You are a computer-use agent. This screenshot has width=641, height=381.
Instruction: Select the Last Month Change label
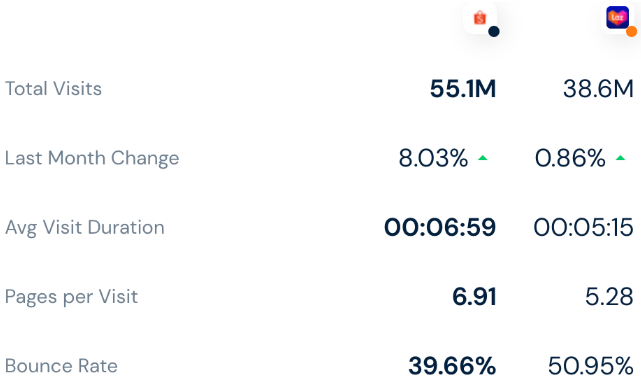coord(92,158)
